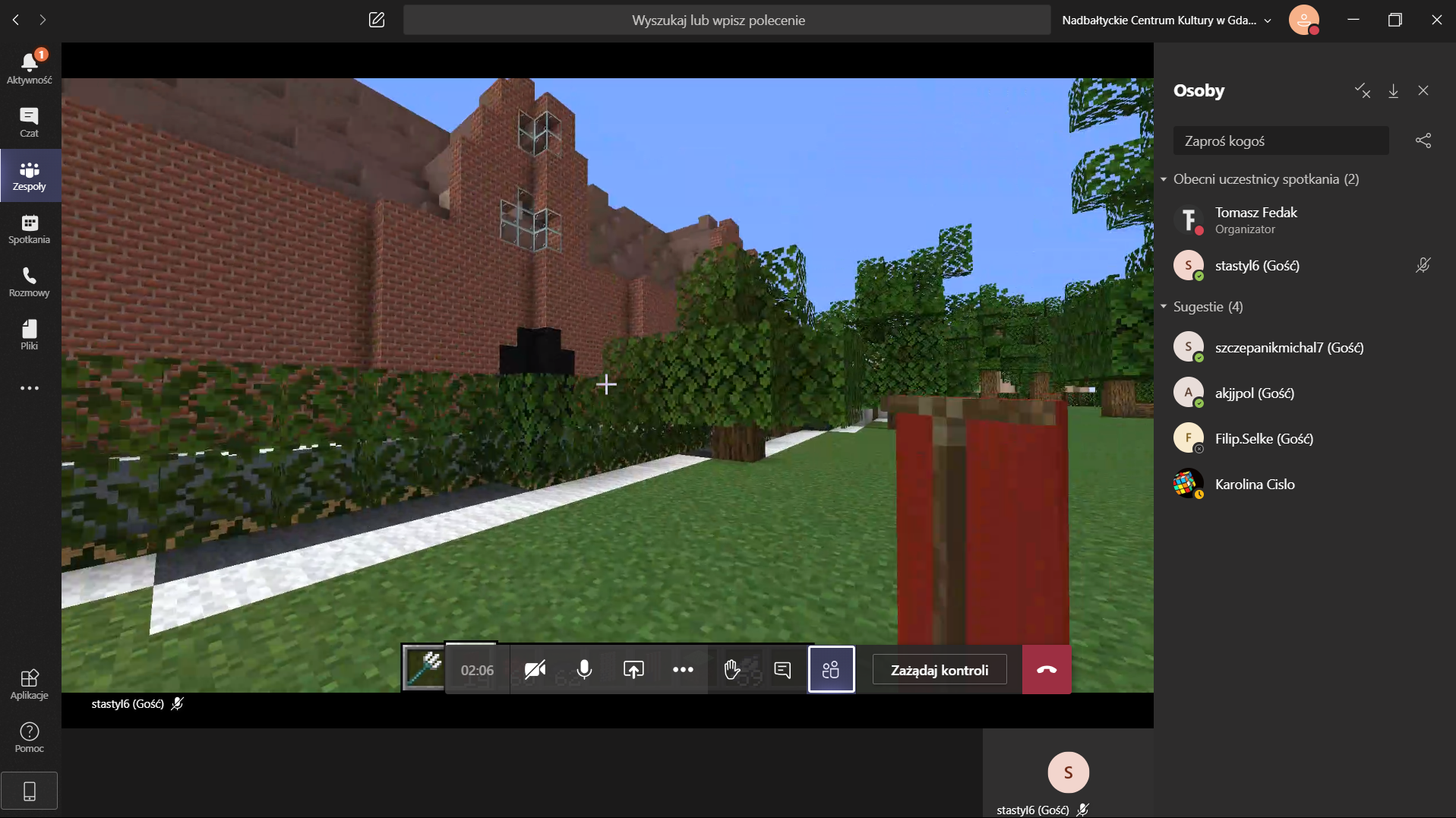Show the meeting conversation
The height and width of the screenshot is (818, 1456).
click(x=782, y=670)
